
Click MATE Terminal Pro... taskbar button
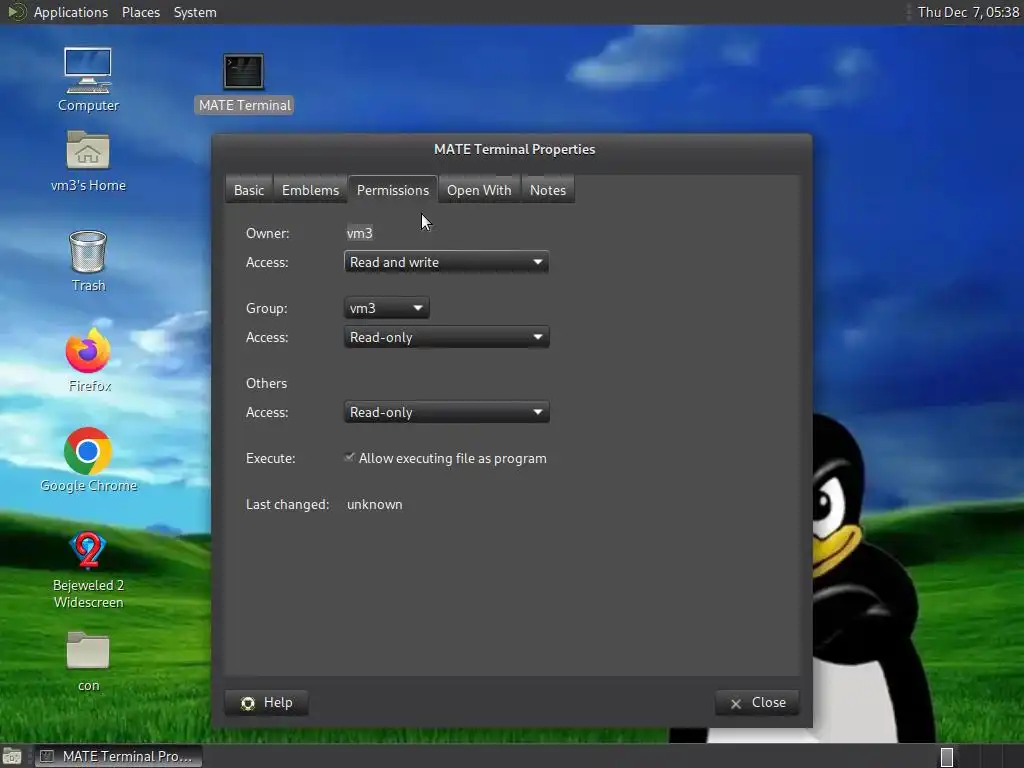tap(118, 756)
